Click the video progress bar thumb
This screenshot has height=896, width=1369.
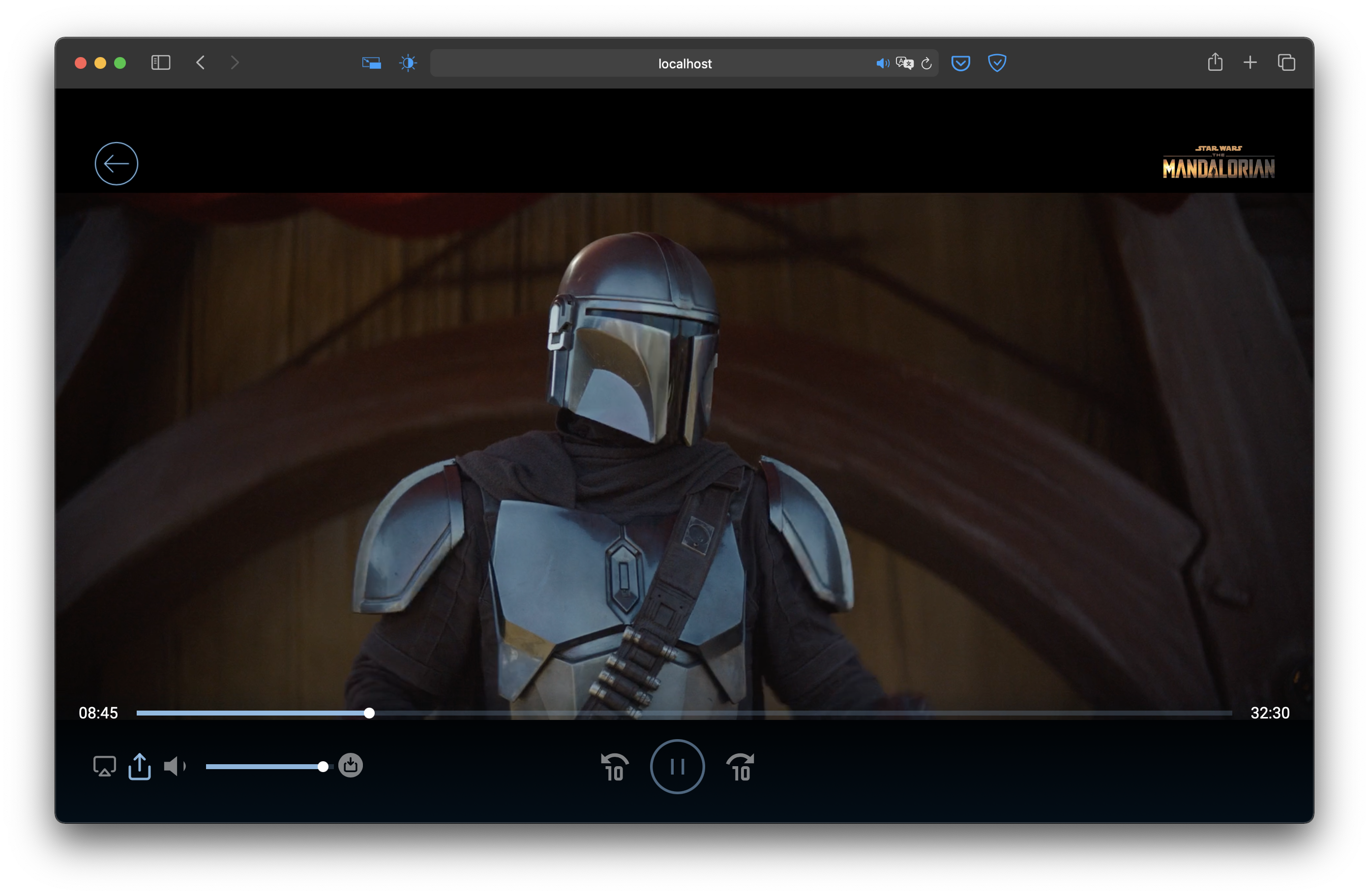coord(369,713)
